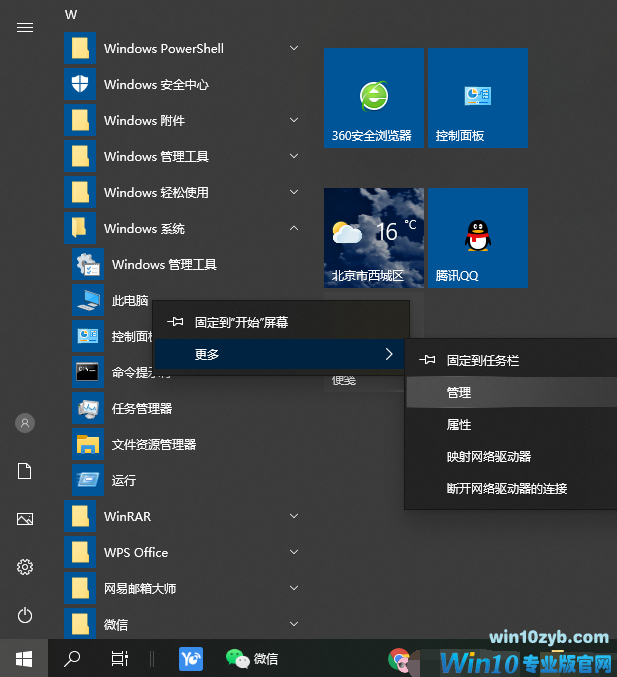Select 固定到任务栏 in submenu
The image size is (617, 677).
coord(512,360)
